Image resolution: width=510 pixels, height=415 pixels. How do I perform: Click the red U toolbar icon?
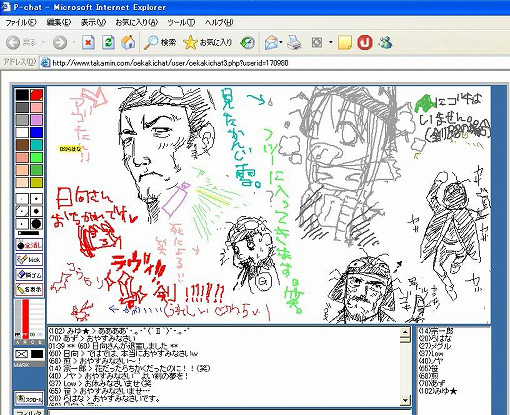365,43
